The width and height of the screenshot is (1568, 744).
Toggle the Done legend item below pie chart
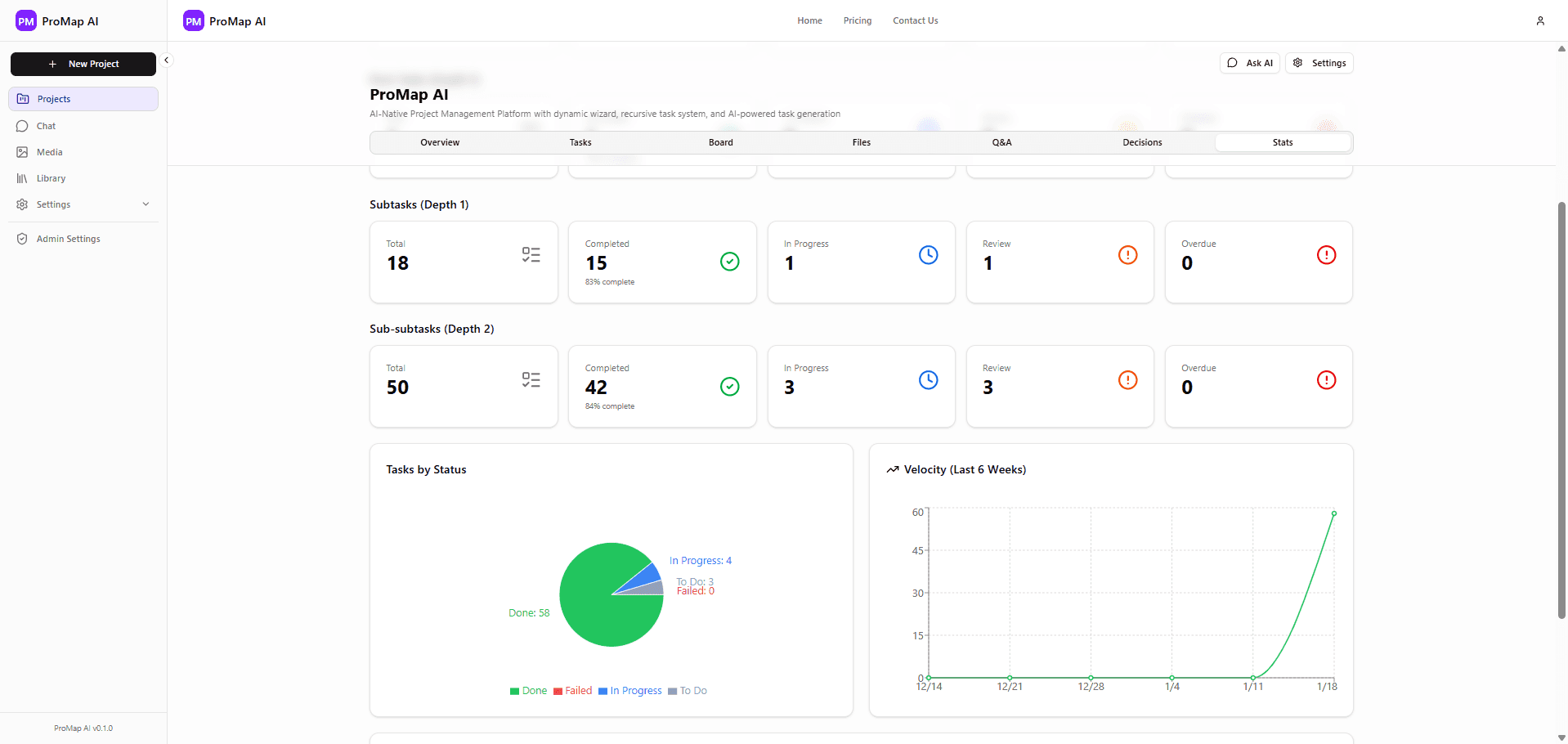pyautogui.click(x=529, y=690)
